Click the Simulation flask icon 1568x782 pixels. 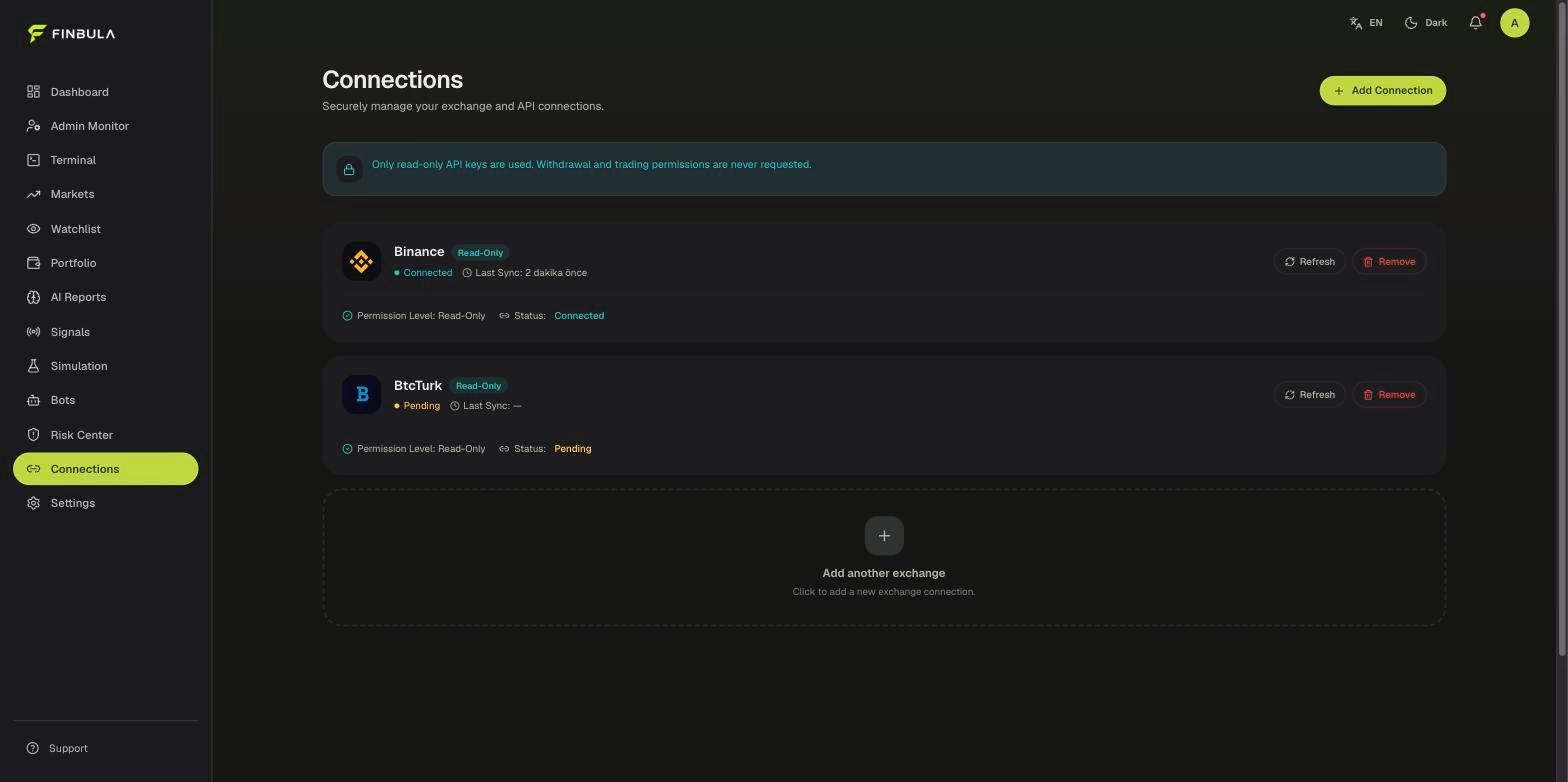pyautogui.click(x=33, y=366)
